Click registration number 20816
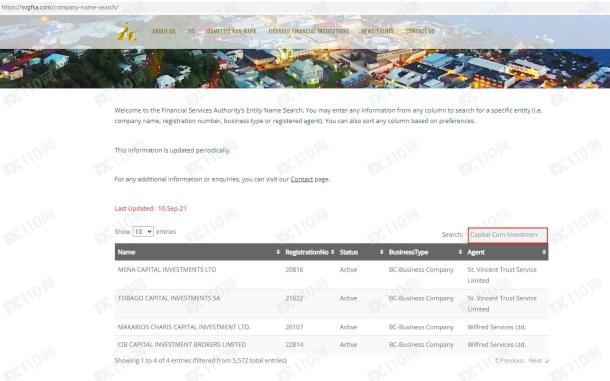Viewport: 610px width, 381px height. pos(294,270)
